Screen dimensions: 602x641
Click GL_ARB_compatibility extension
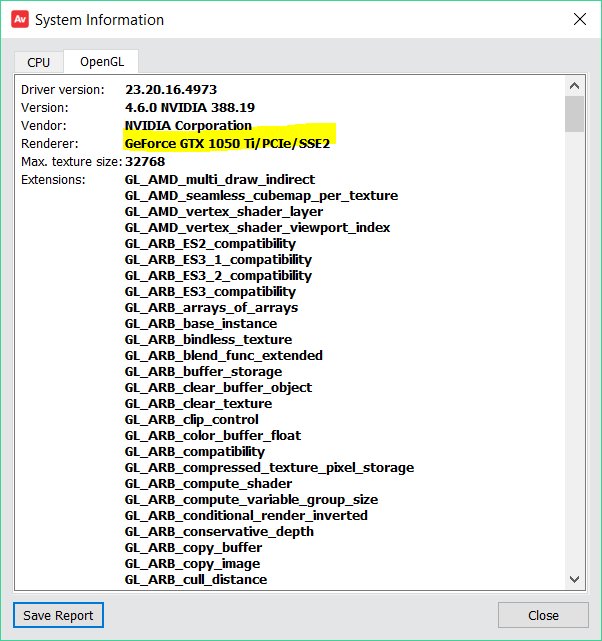click(195, 451)
